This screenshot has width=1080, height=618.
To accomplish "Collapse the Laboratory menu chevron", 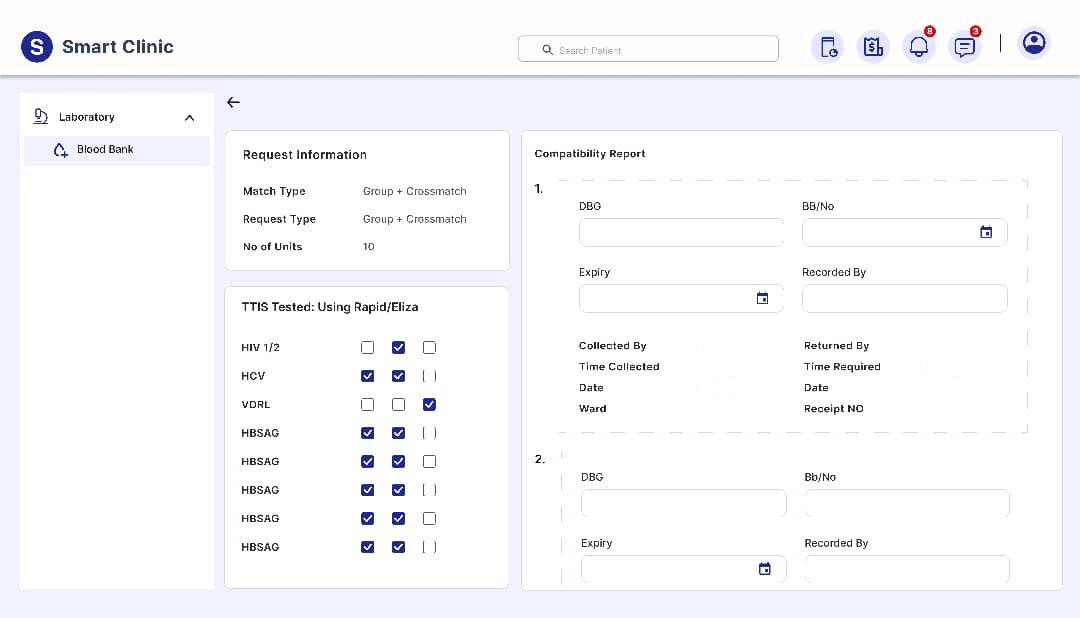I will (x=189, y=118).
